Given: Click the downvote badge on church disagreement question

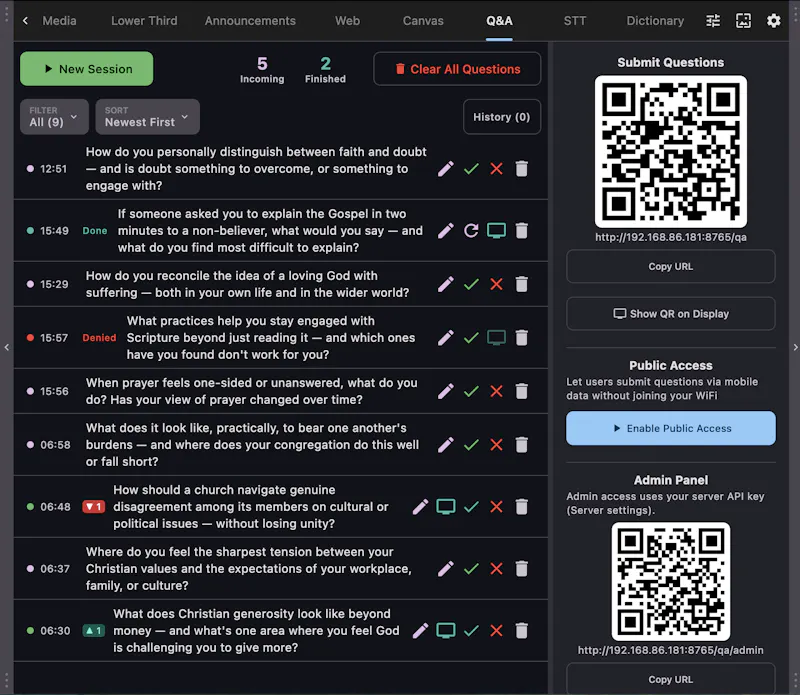Looking at the screenshot, I should point(93,507).
